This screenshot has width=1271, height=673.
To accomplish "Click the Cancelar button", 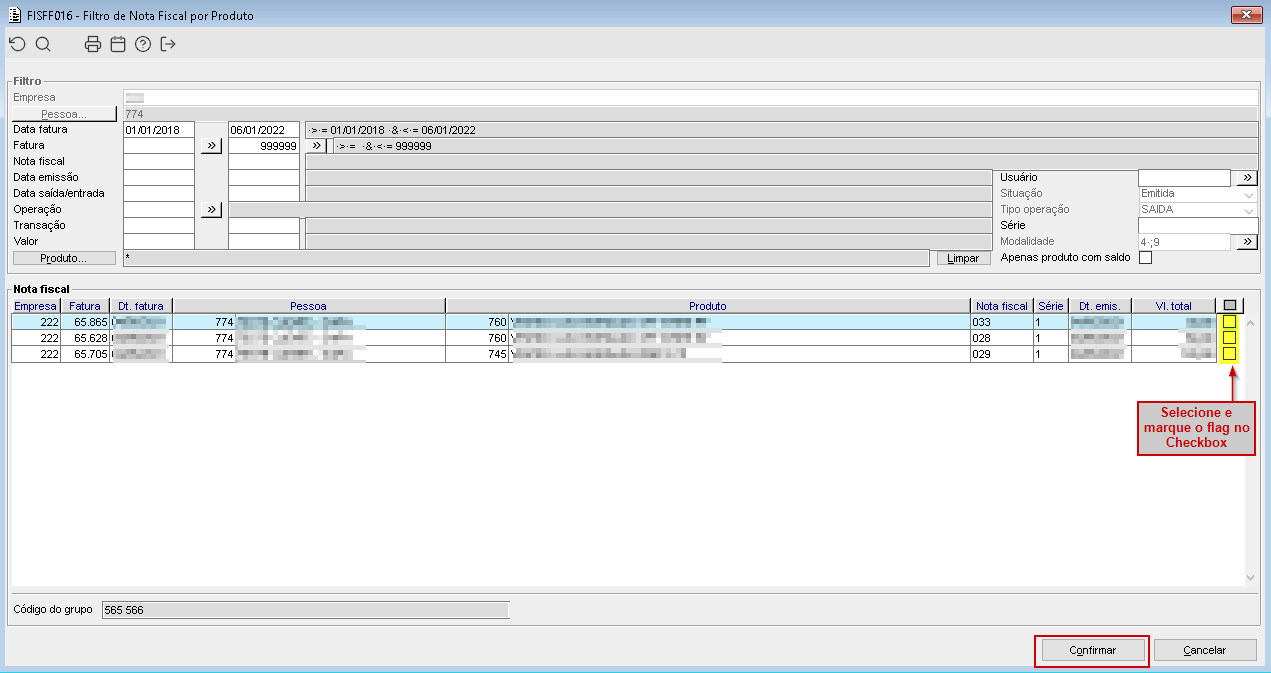I will (1205, 650).
